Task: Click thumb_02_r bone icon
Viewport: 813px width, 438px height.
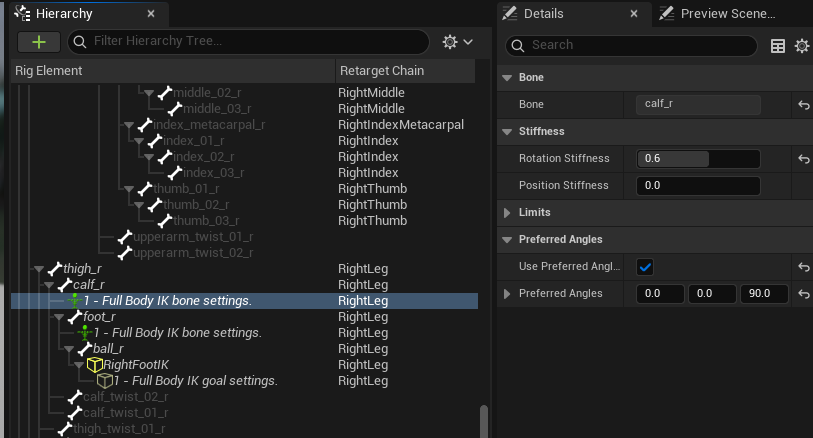Action: (x=155, y=205)
